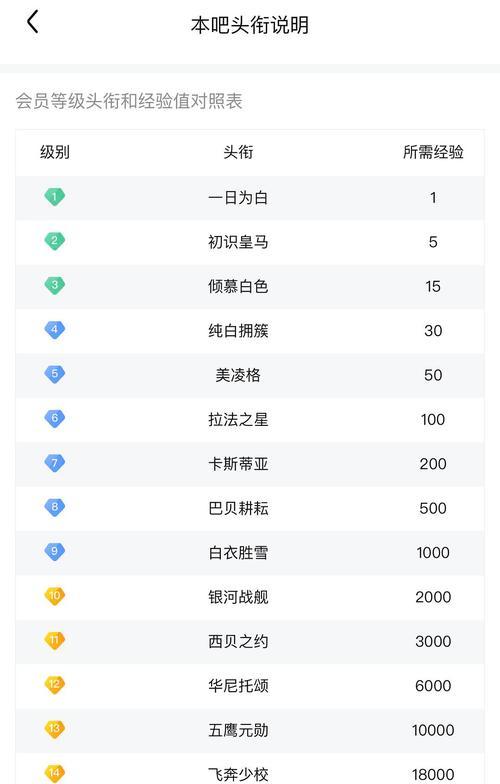Tap the 级别 column header
The image size is (500, 784).
pyautogui.click(x=55, y=152)
